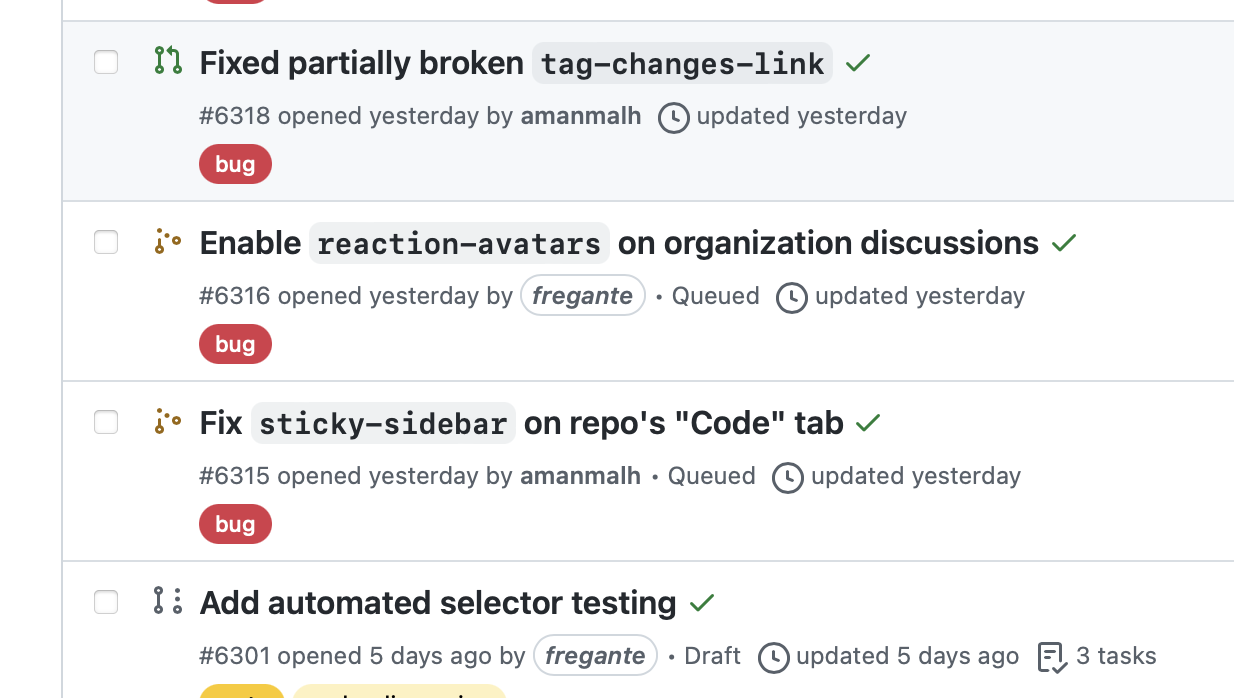Click the green checkmark beside reaction-avatars PR

pos(1064,242)
